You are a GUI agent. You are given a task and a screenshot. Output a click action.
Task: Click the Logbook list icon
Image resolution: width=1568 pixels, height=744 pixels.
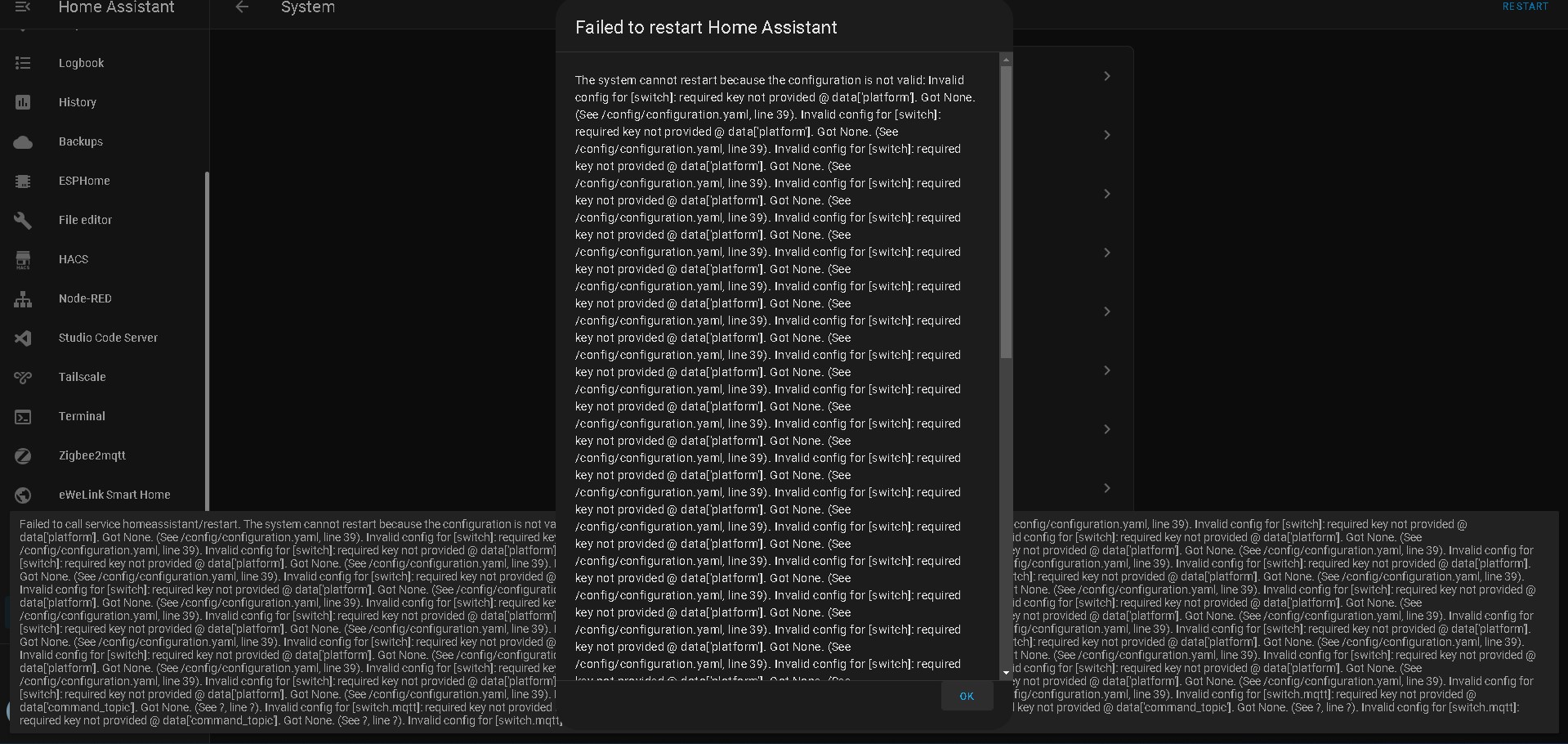(23, 63)
